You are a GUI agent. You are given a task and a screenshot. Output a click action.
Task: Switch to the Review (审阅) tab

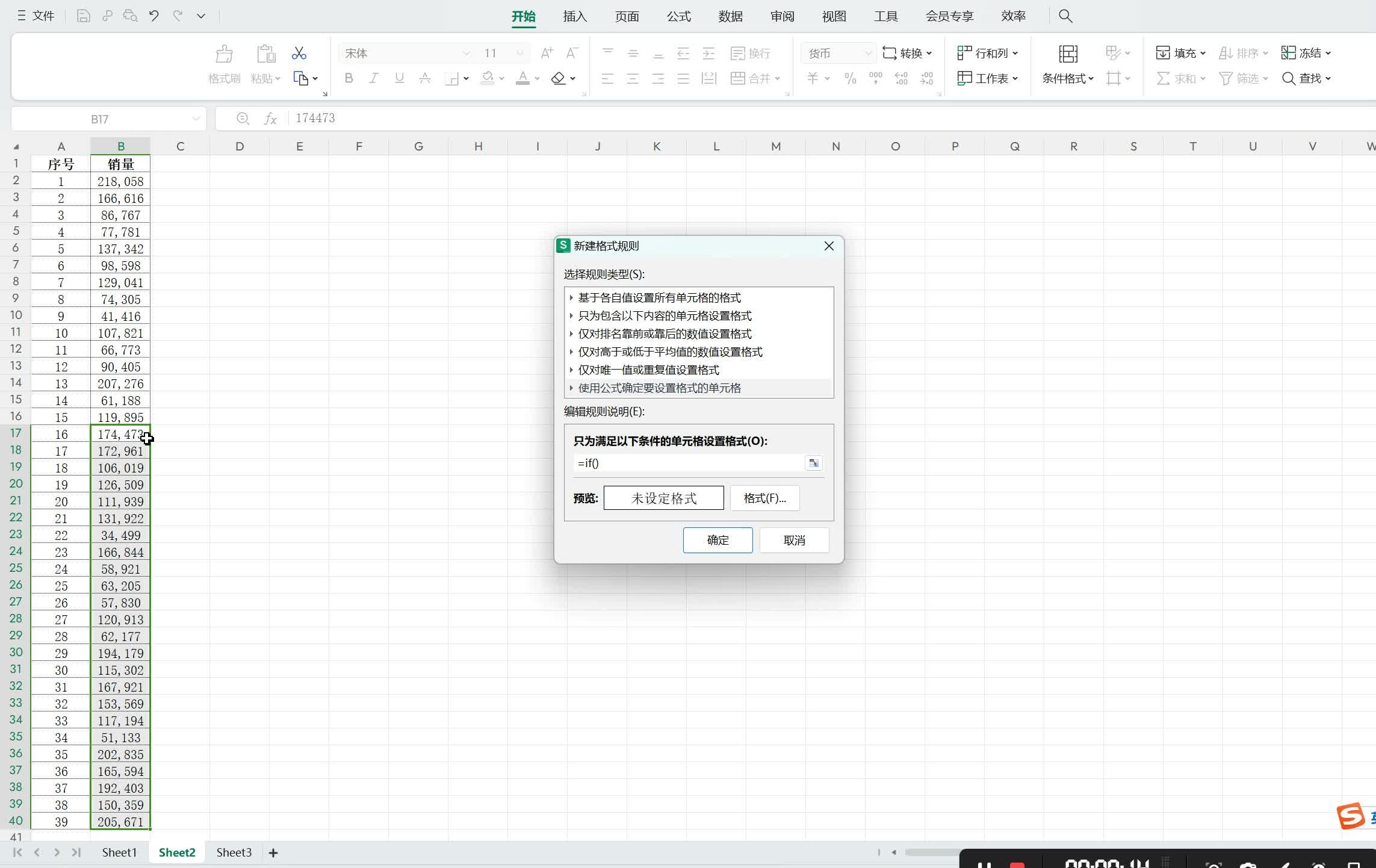point(782,16)
